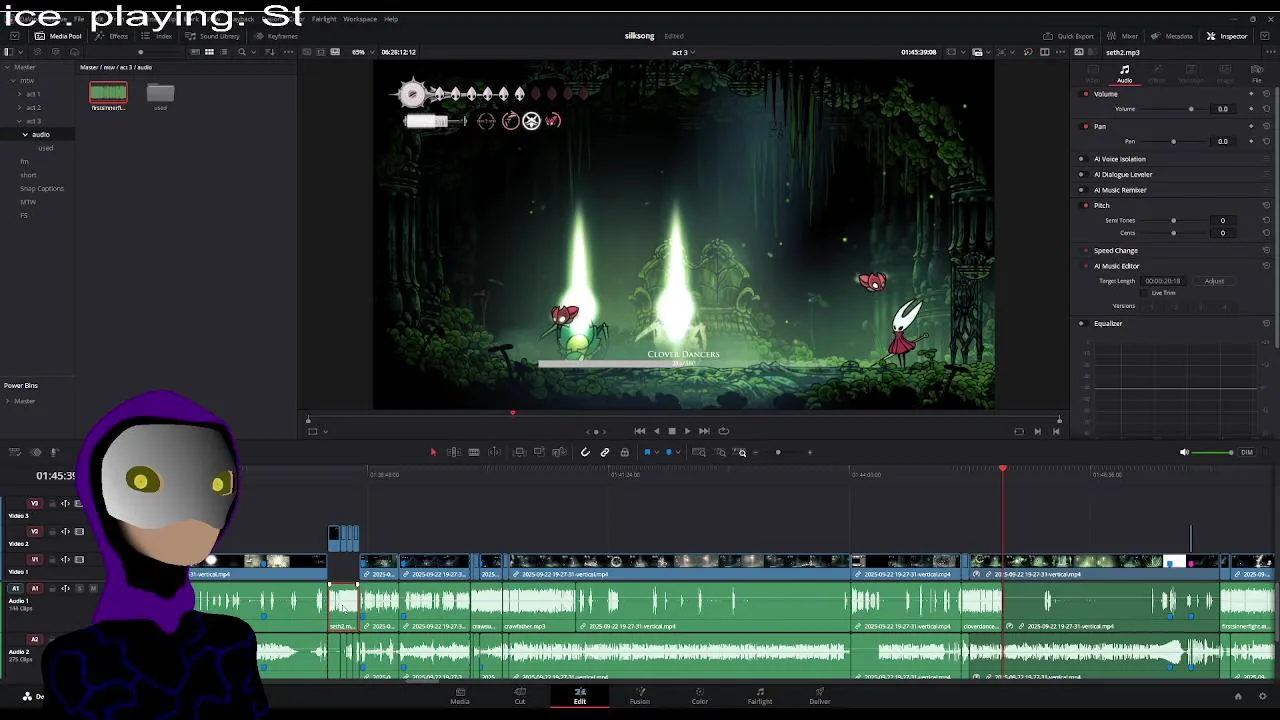Choose the Selection Mode arrow tool
This screenshot has height=720, width=1280.
(433, 452)
